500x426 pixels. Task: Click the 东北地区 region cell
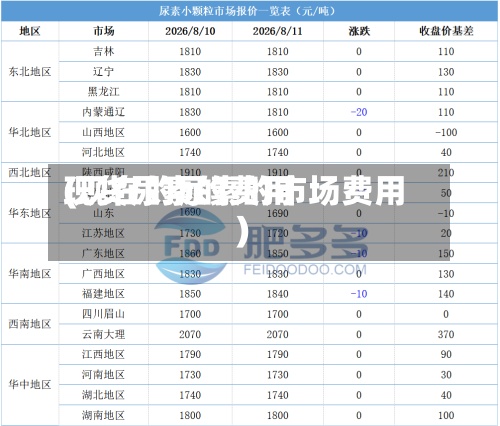tap(30, 72)
